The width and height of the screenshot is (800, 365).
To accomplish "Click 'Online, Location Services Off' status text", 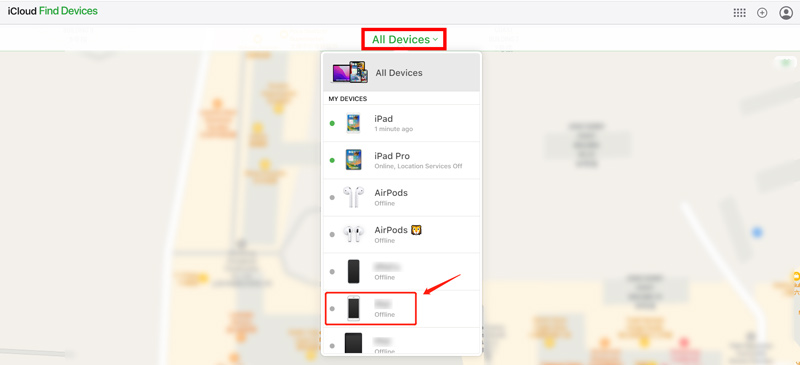I will coord(418,166).
